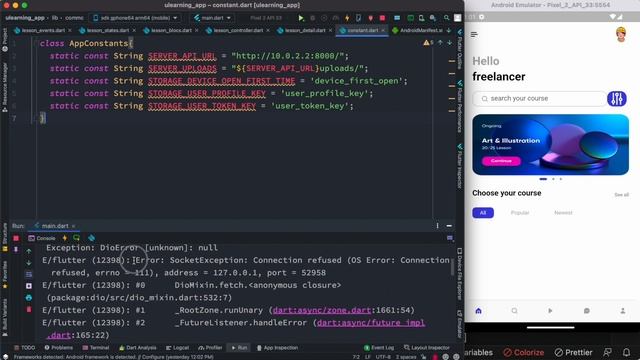Stop process via red square in Run panel

pos(16,238)
